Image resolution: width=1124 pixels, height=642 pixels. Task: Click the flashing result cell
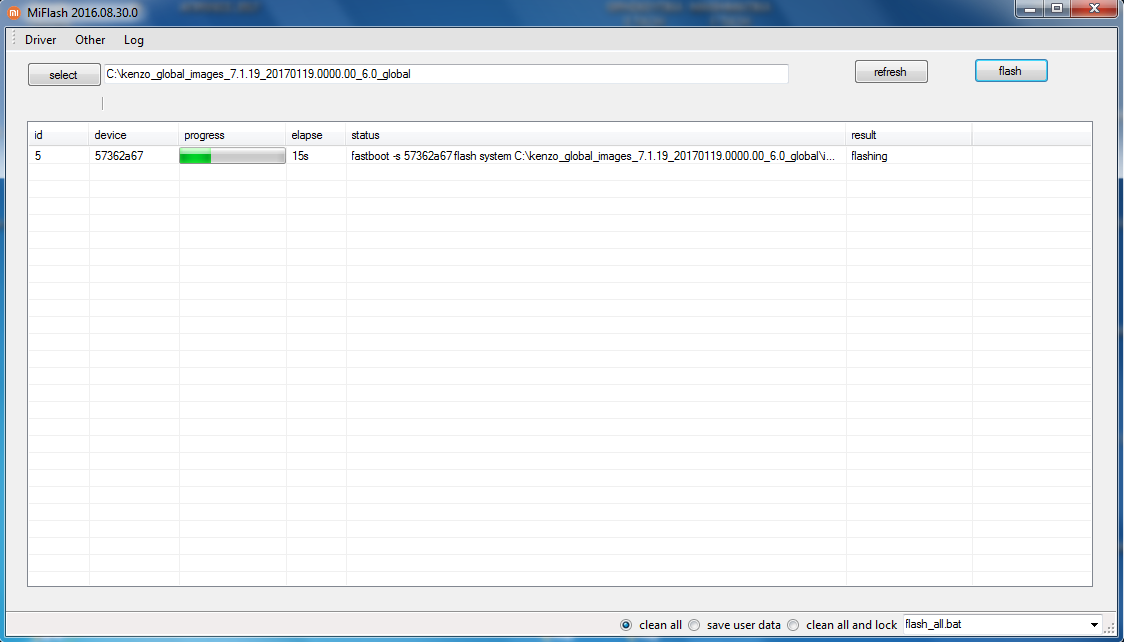[869, 156]
